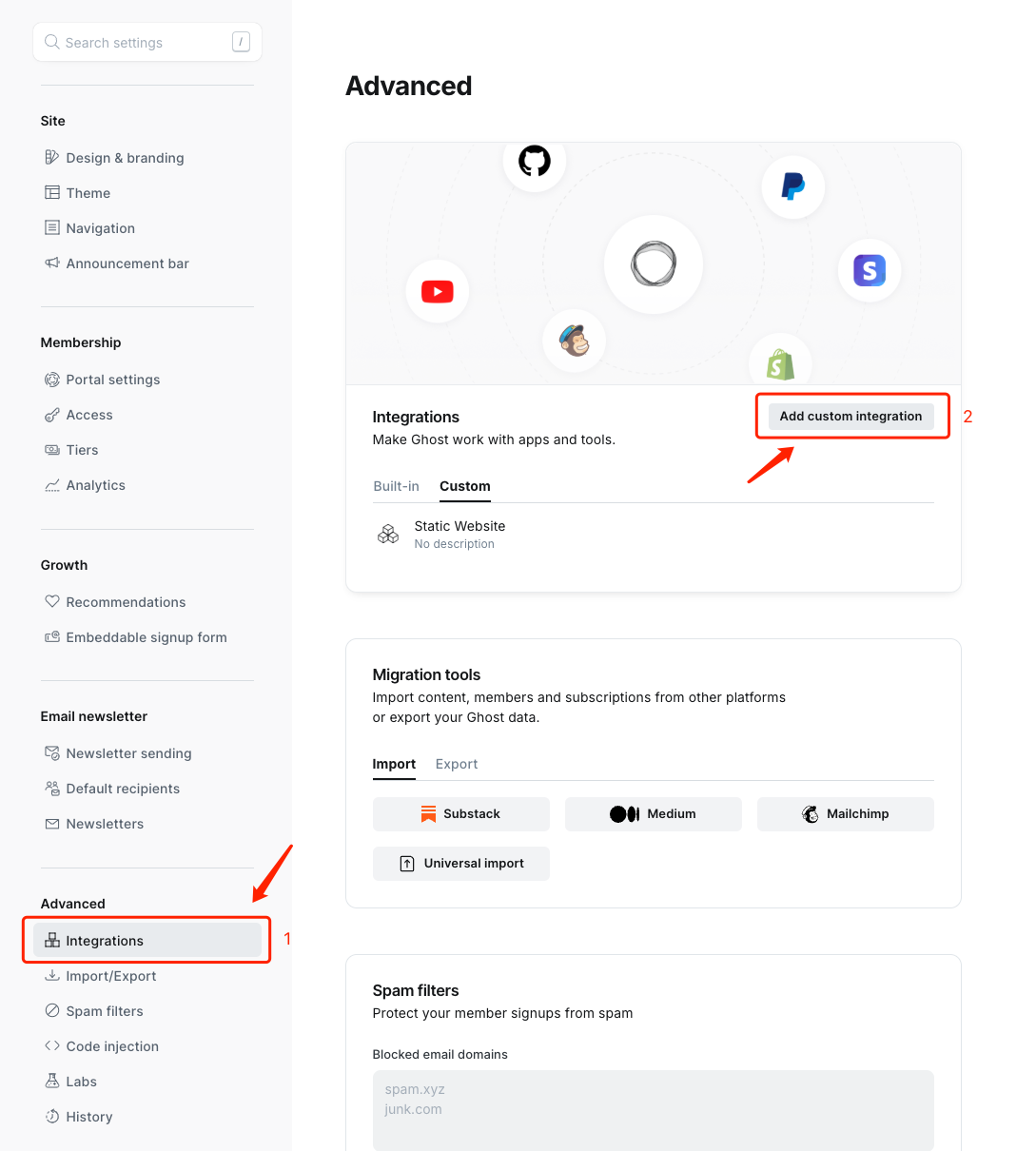Click the Add custom integration button
This screenshot has height=1151, width=1036.
pos(850,416)
